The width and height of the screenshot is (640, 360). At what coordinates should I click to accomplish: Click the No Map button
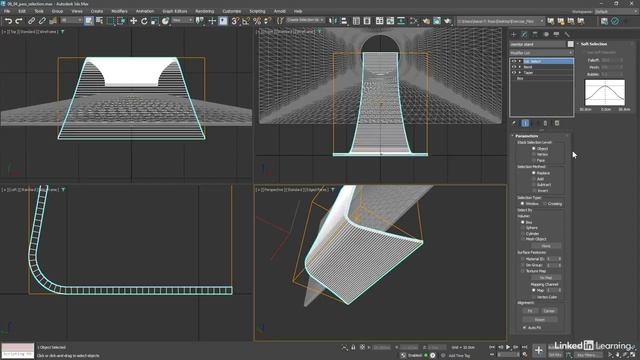pos(546,278)
